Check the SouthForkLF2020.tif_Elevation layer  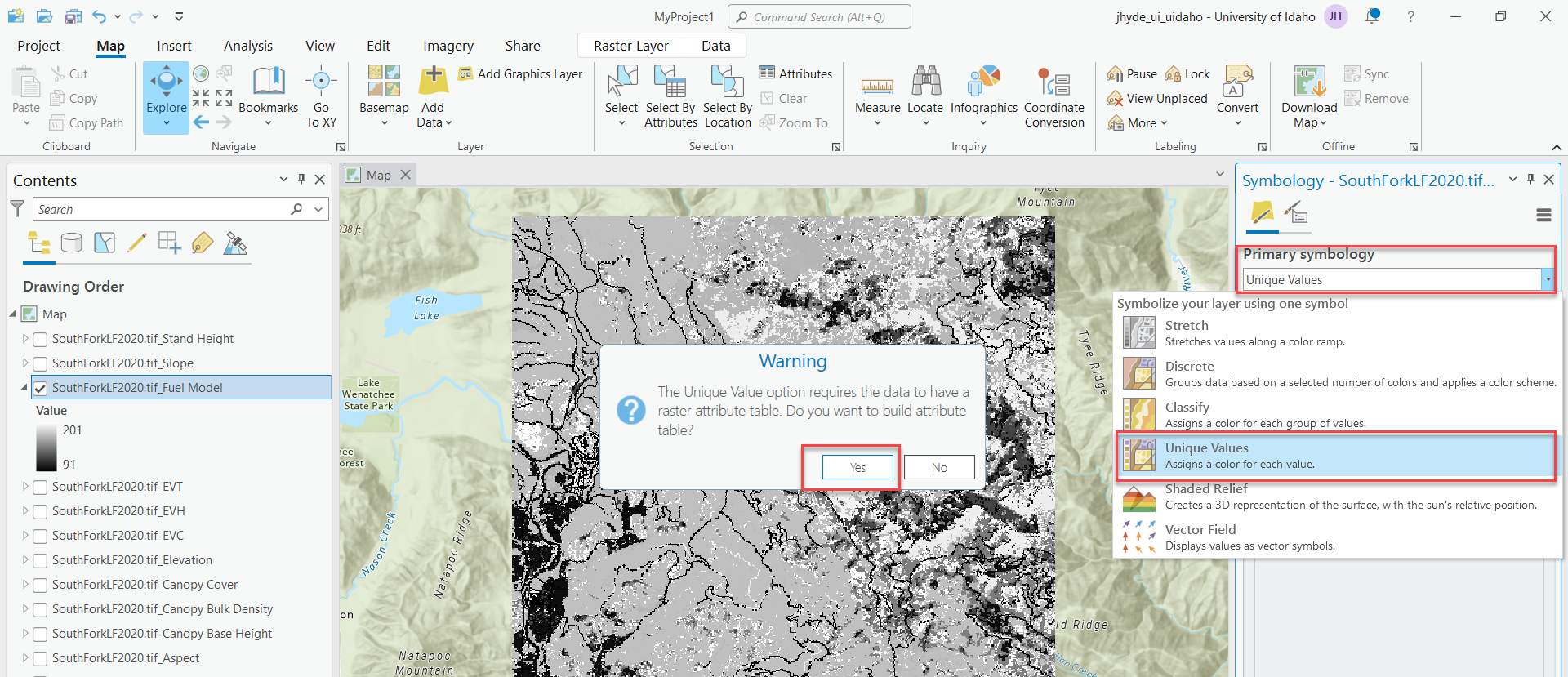tap(40, 560)
